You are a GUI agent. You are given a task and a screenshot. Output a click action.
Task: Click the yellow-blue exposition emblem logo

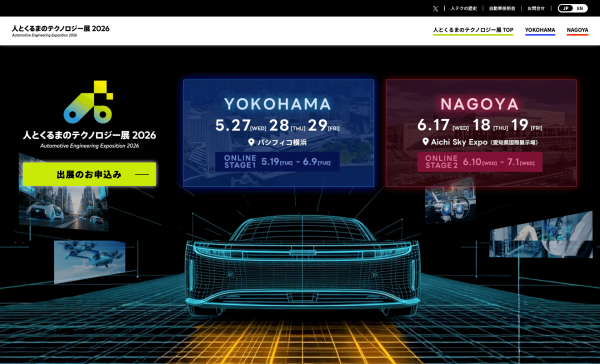tap(89, 102)
